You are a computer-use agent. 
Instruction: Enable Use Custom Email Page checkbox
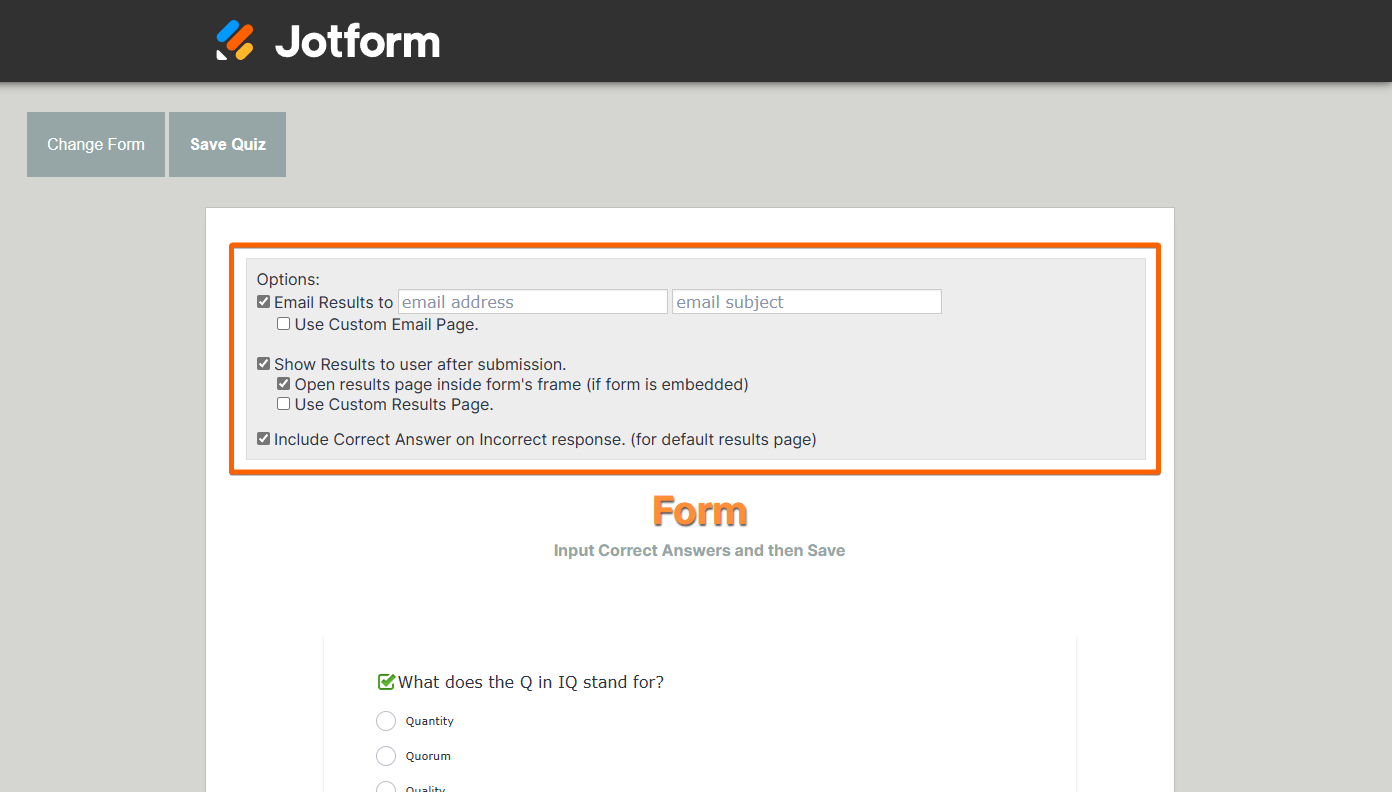tap(284, 324)
